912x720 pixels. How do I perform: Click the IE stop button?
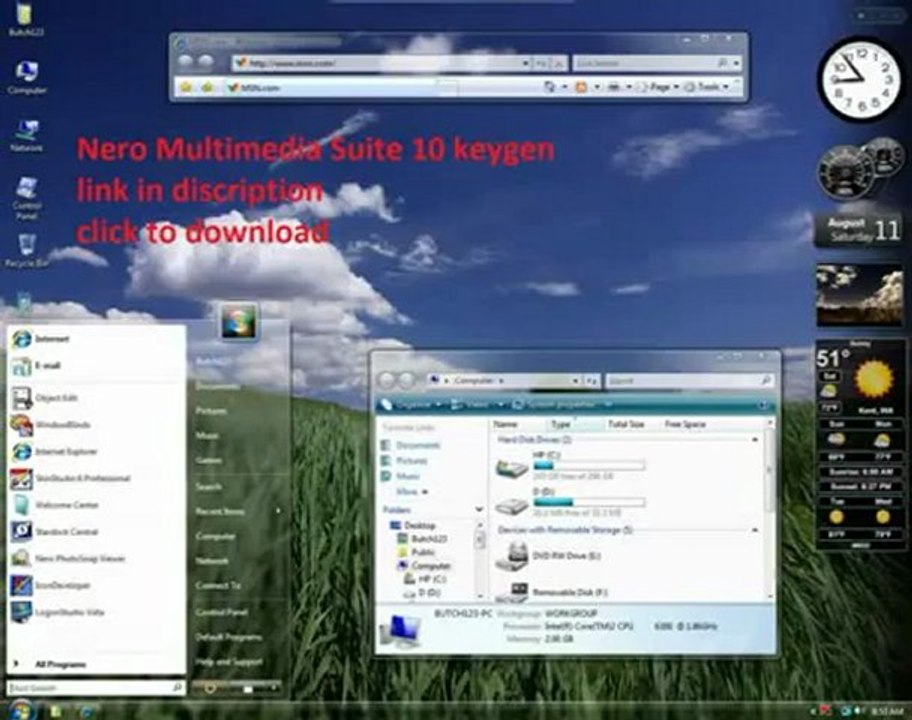pos(558,63)
